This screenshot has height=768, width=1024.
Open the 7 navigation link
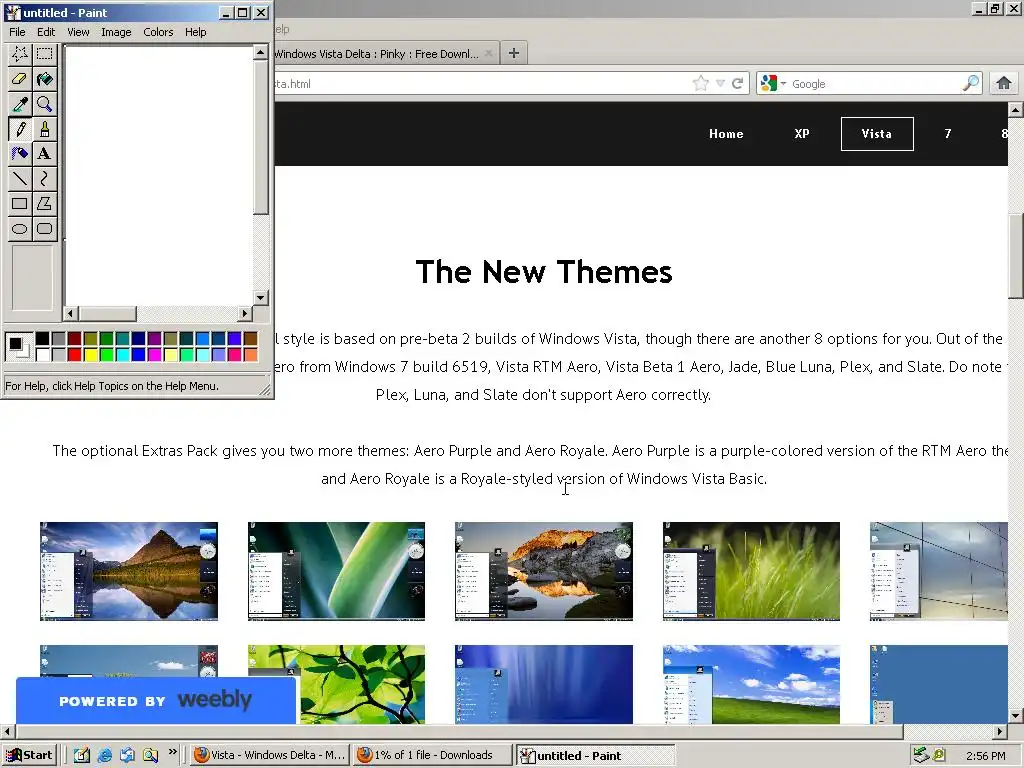click(948, 134)
